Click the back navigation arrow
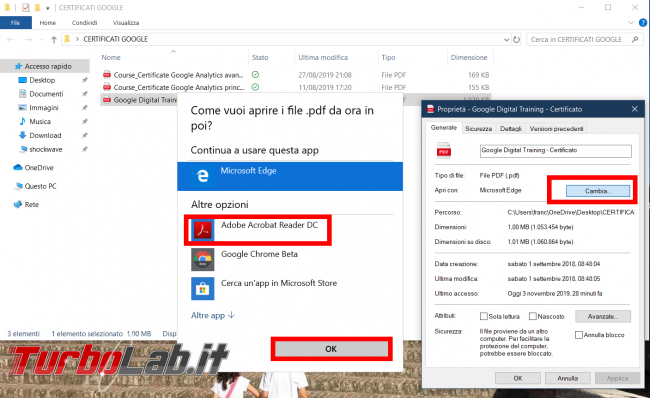 coord(11,39)
